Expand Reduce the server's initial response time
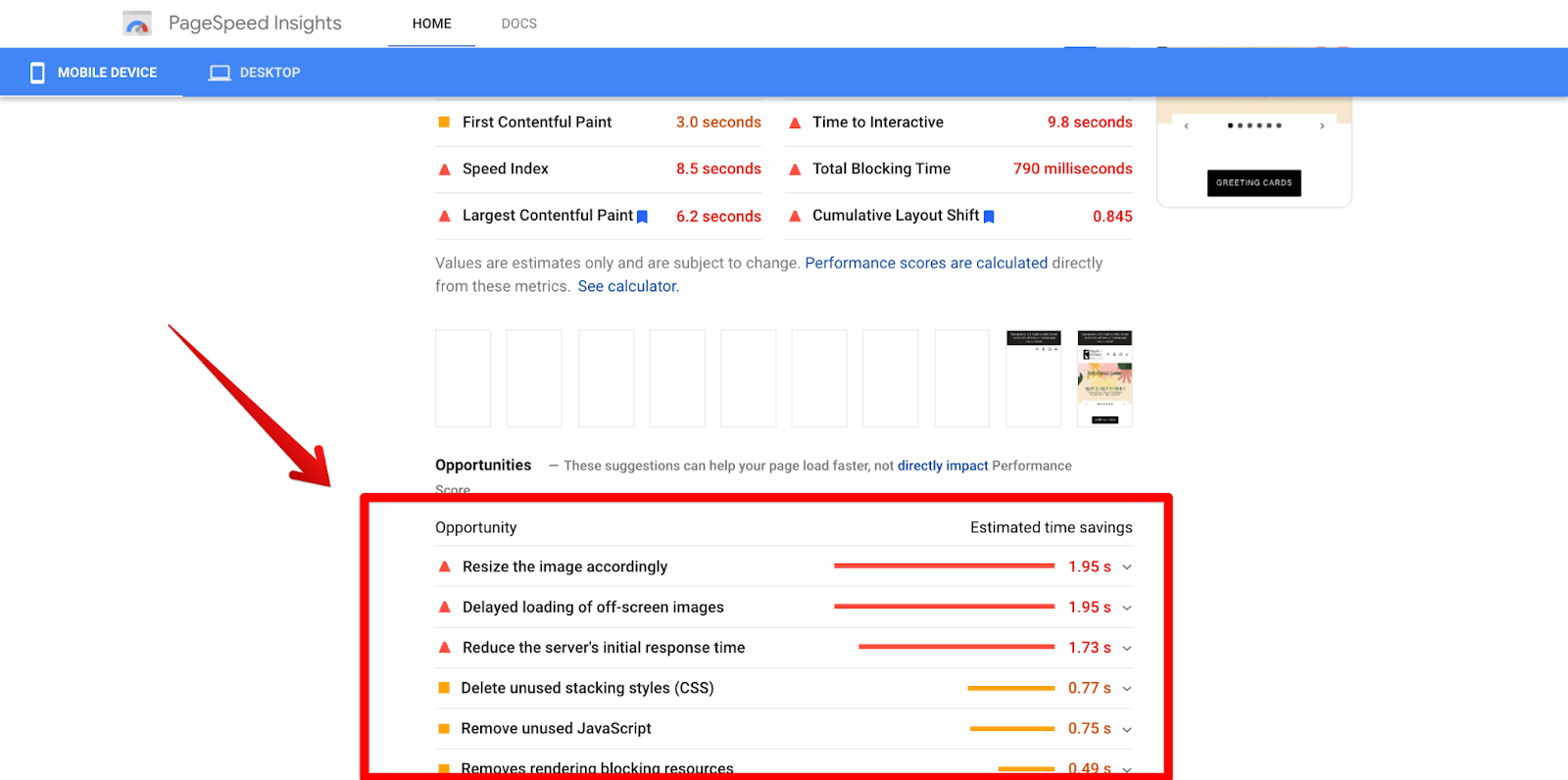This screenshot has height=780, width=1568. [x=1127, y=648]
